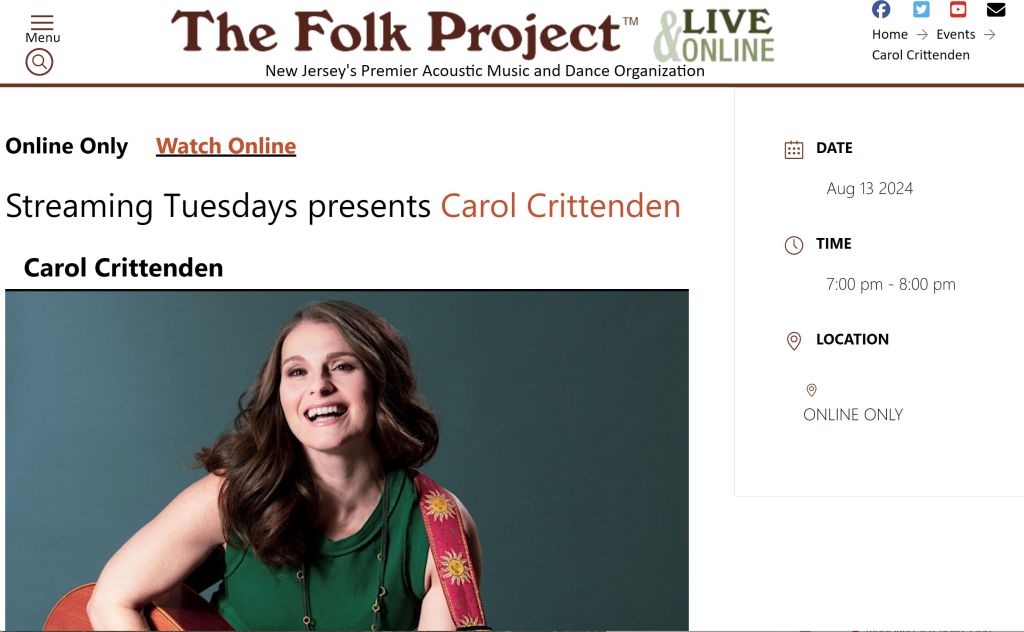Open the Facebook social icon
The height and width of the screenshot is (632, 1024).
[x=881, y=10]
